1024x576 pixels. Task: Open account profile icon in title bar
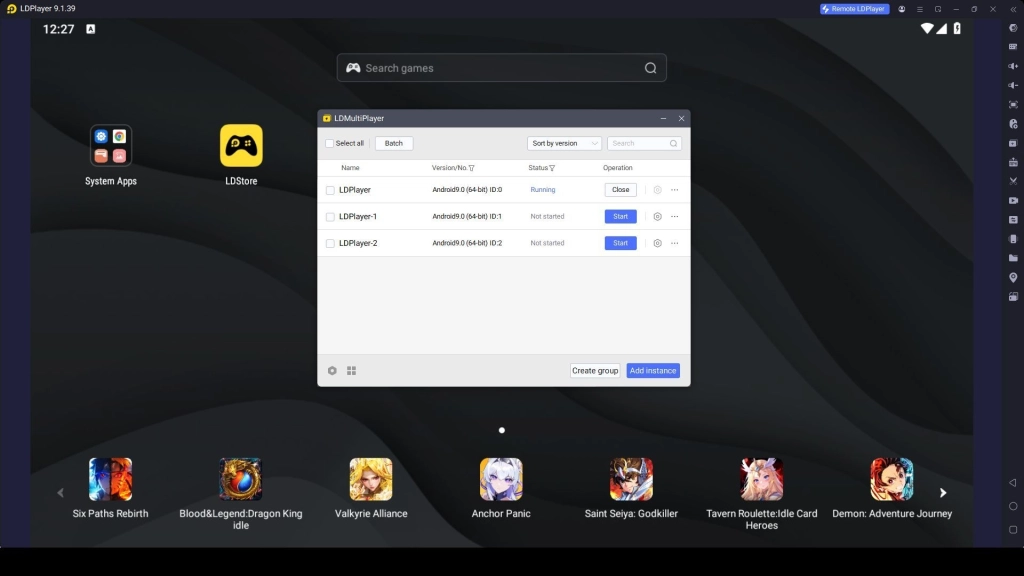[x=902, y=9]
